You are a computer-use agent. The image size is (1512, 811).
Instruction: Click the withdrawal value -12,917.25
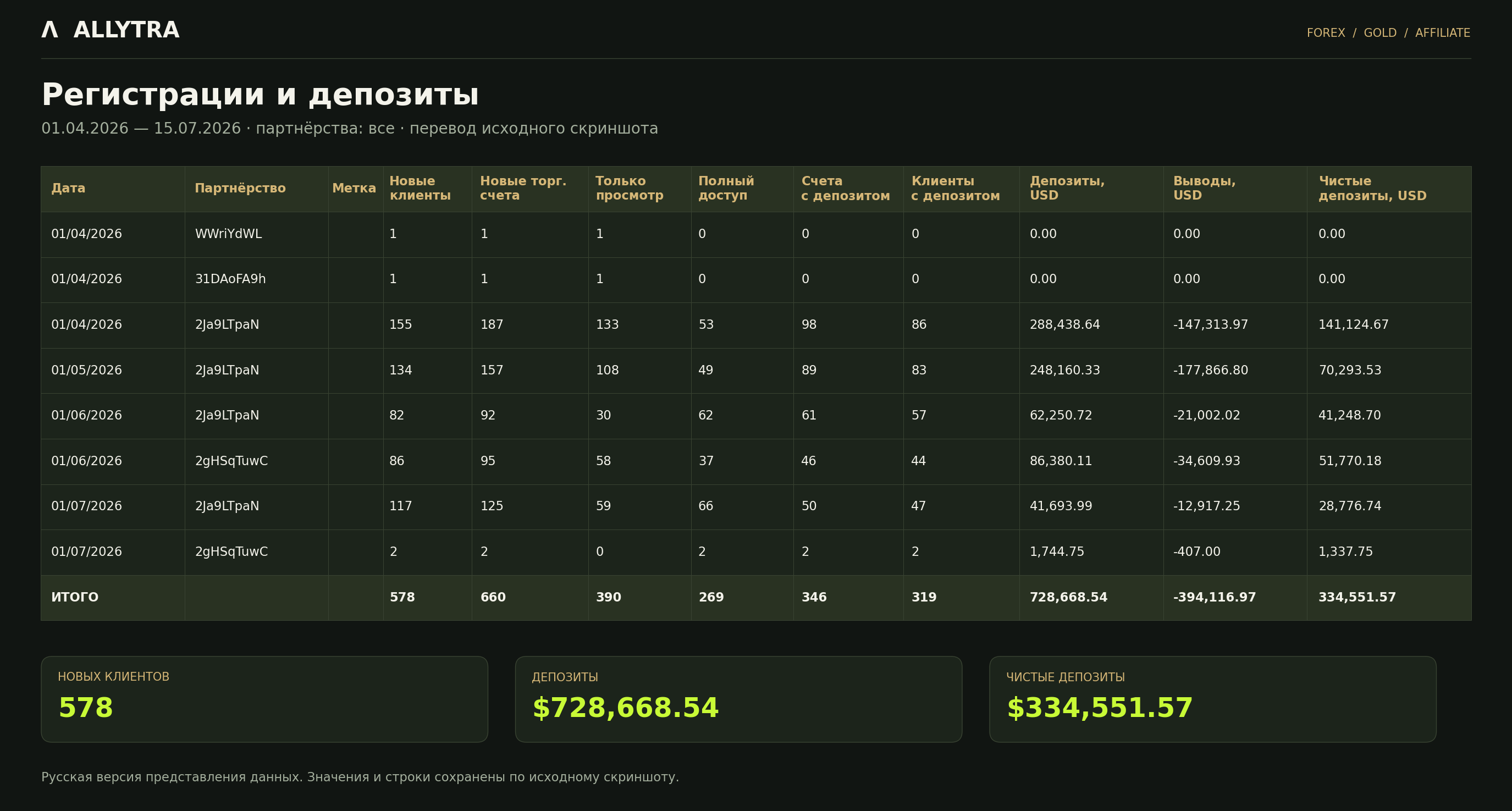(1207, 506)
